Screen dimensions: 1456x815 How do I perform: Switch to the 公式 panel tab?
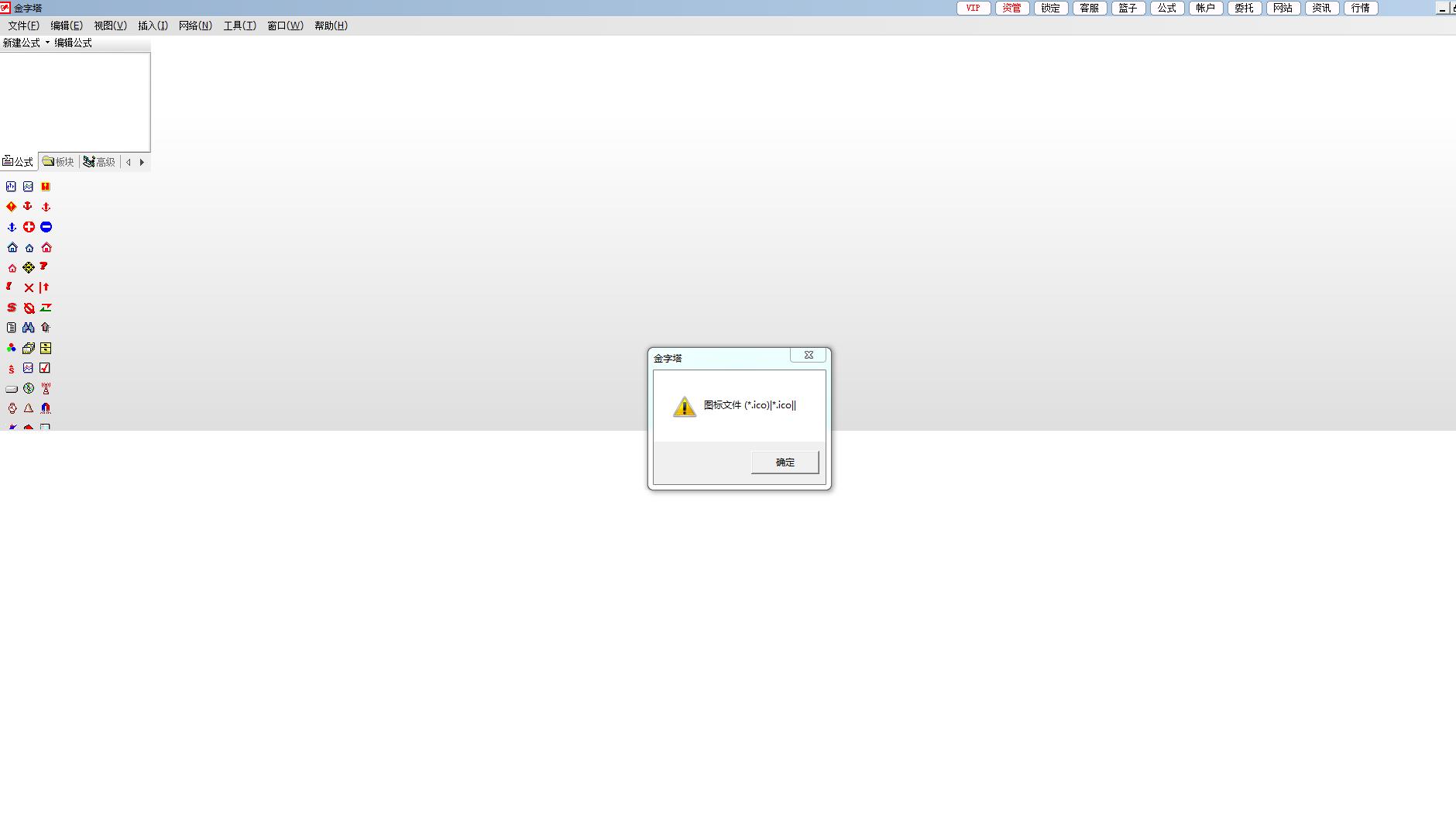click(x=19, y=162)
